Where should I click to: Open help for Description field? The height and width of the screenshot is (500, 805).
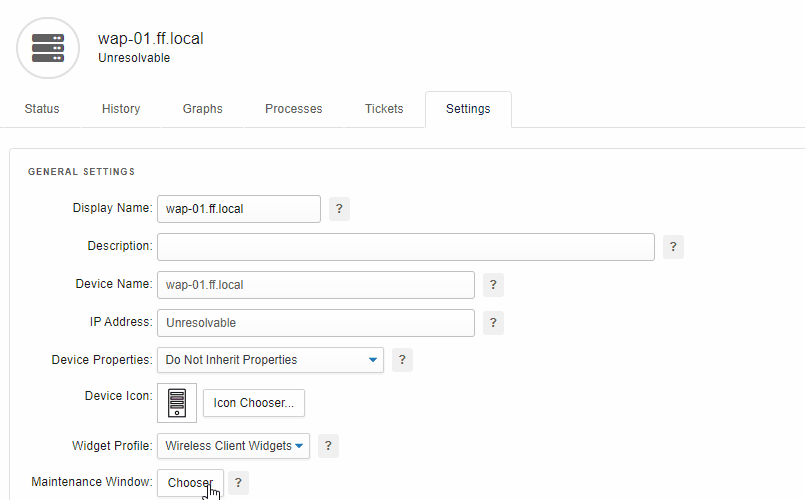(x=673, y=247)
